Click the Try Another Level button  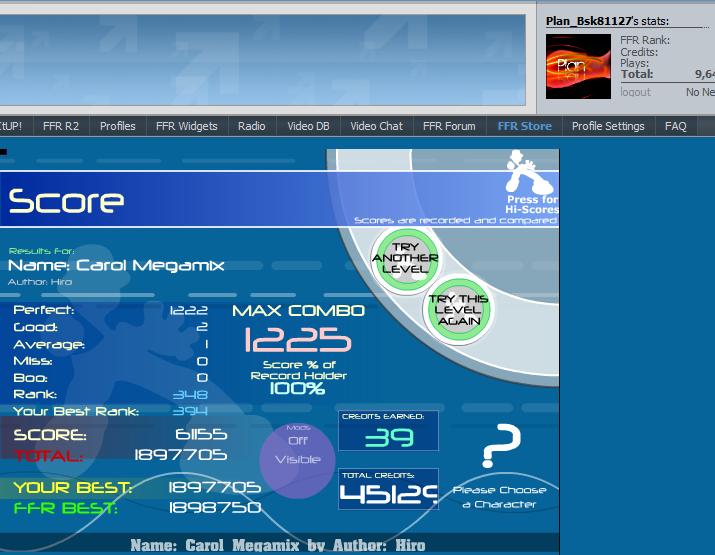click(x=405, y=258)
